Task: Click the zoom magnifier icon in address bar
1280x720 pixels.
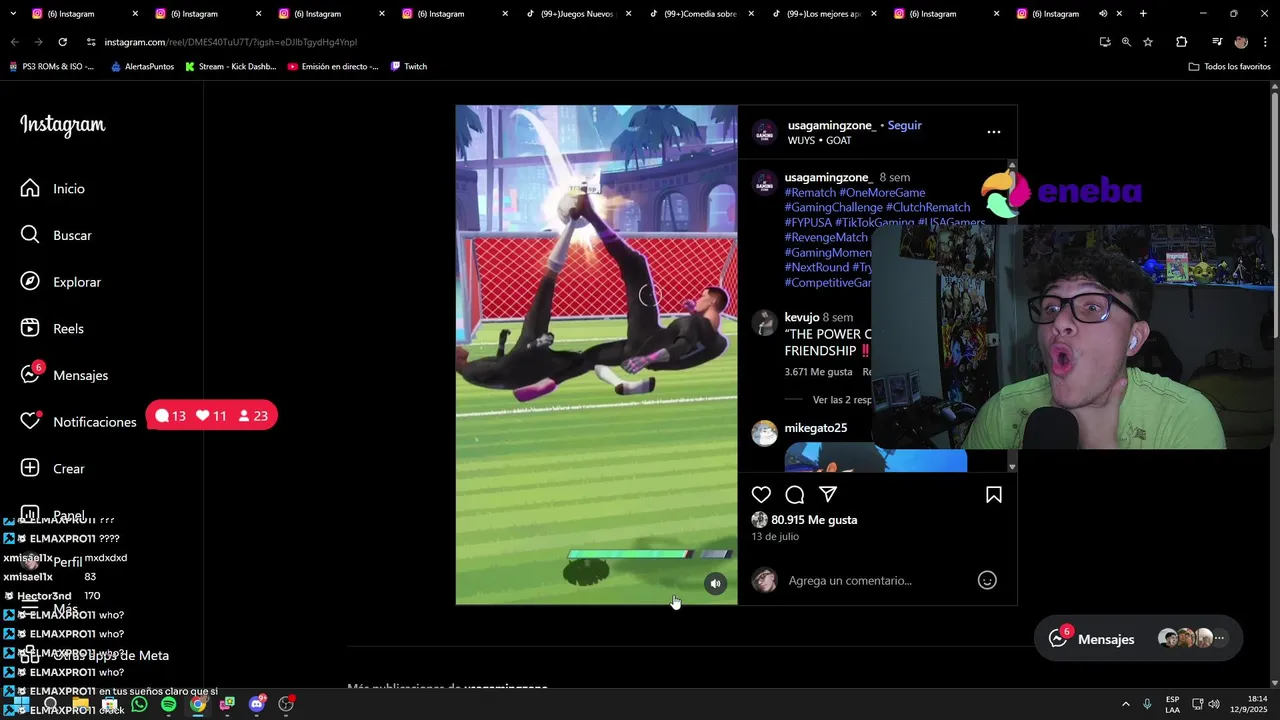Action: tap(1126, 42)
